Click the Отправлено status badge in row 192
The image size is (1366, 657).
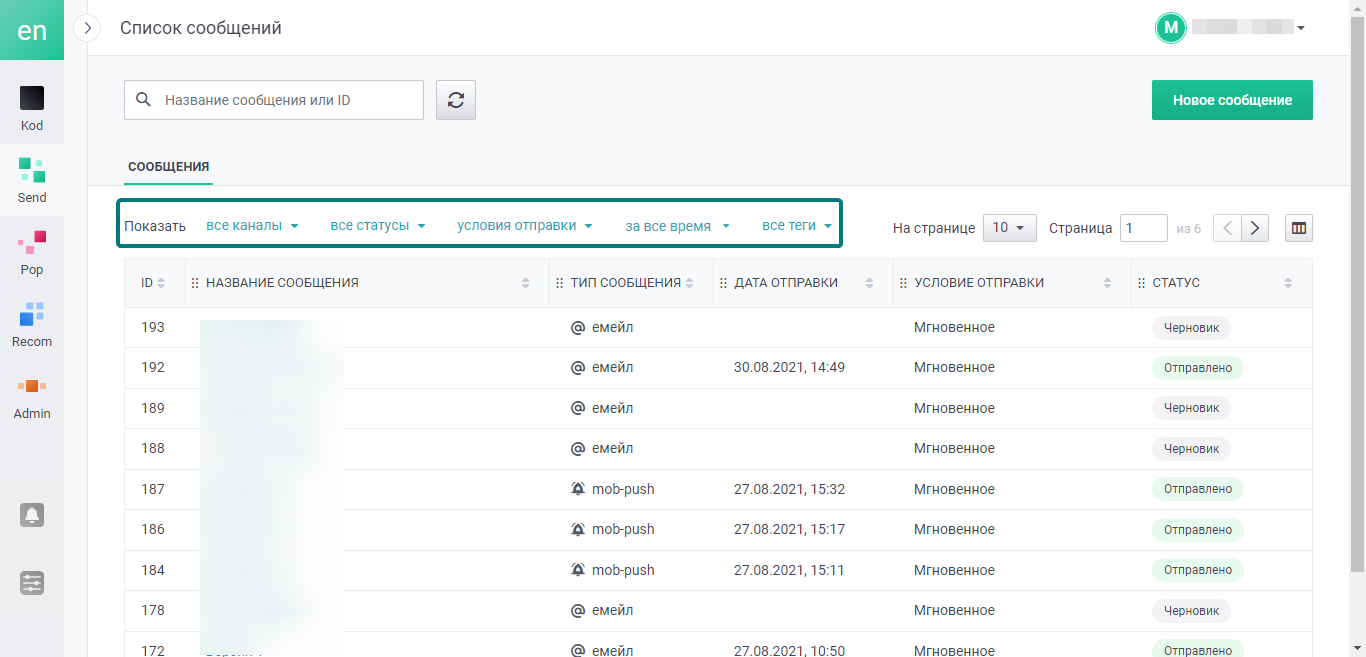coord(1198,368)
